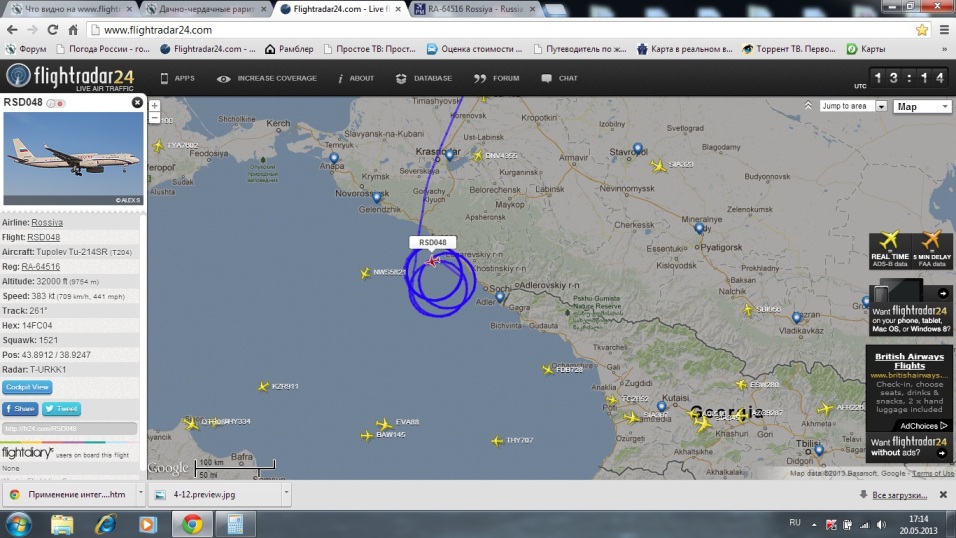Close the RSD048 flight info panel
This screenshot has height=538, width=956.
tap(137, 102)
